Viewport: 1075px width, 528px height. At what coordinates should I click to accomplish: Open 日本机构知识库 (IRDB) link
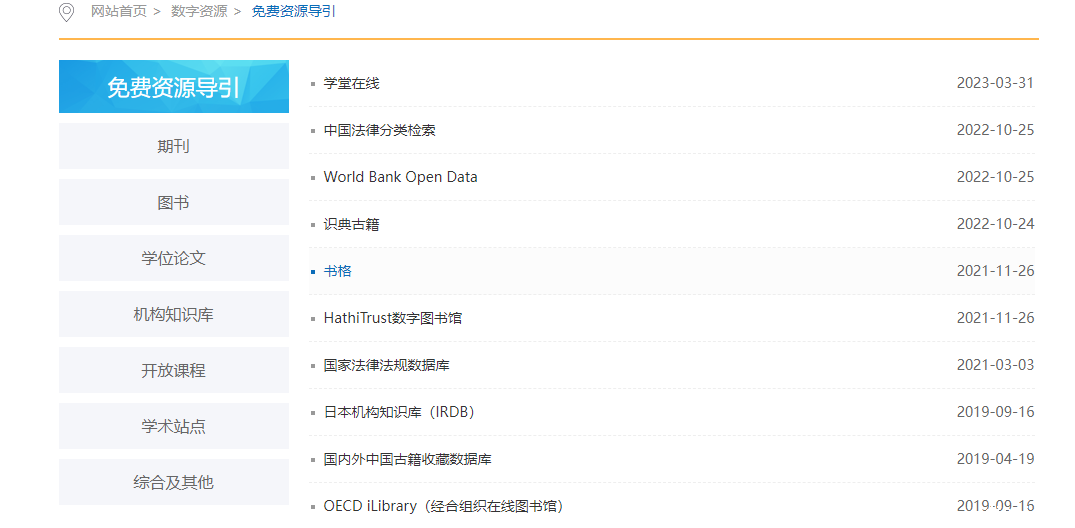point(398,412)
